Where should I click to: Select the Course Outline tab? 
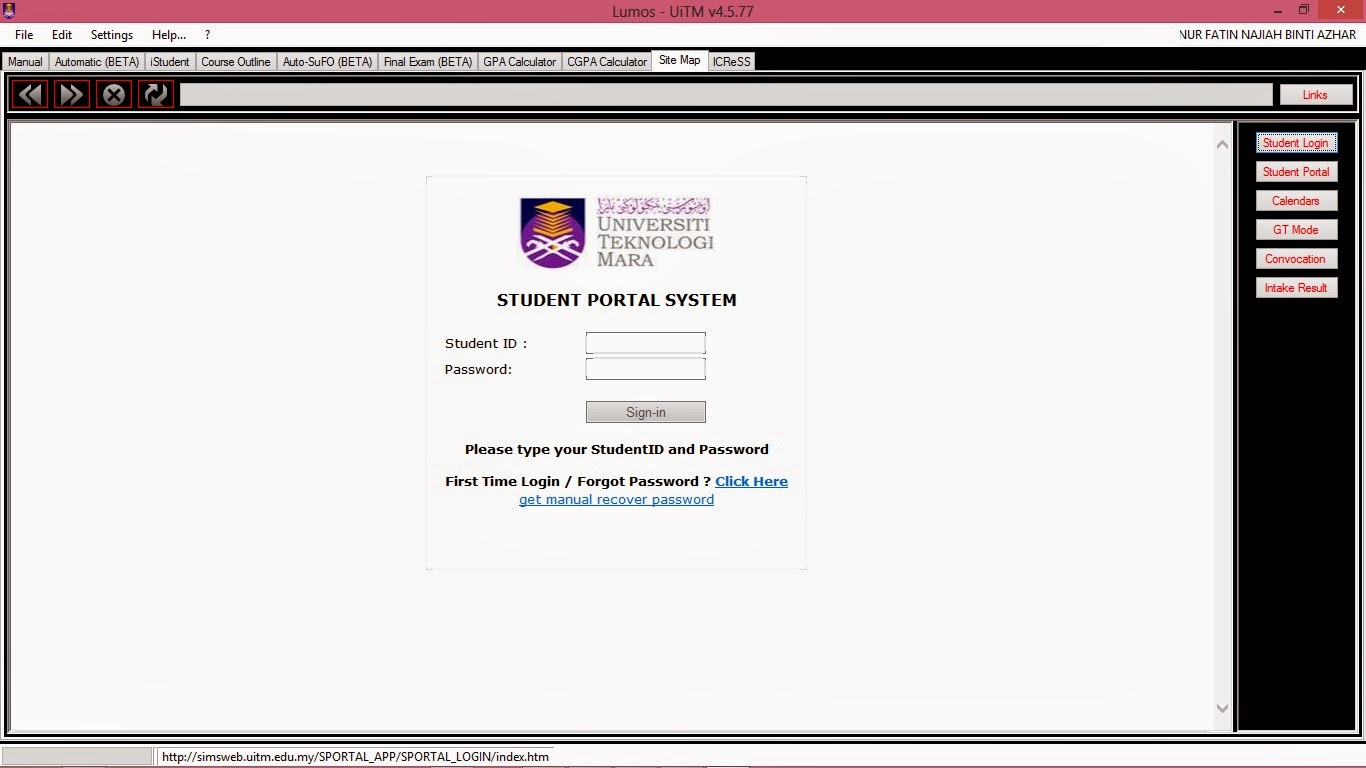tap(236, 62)
